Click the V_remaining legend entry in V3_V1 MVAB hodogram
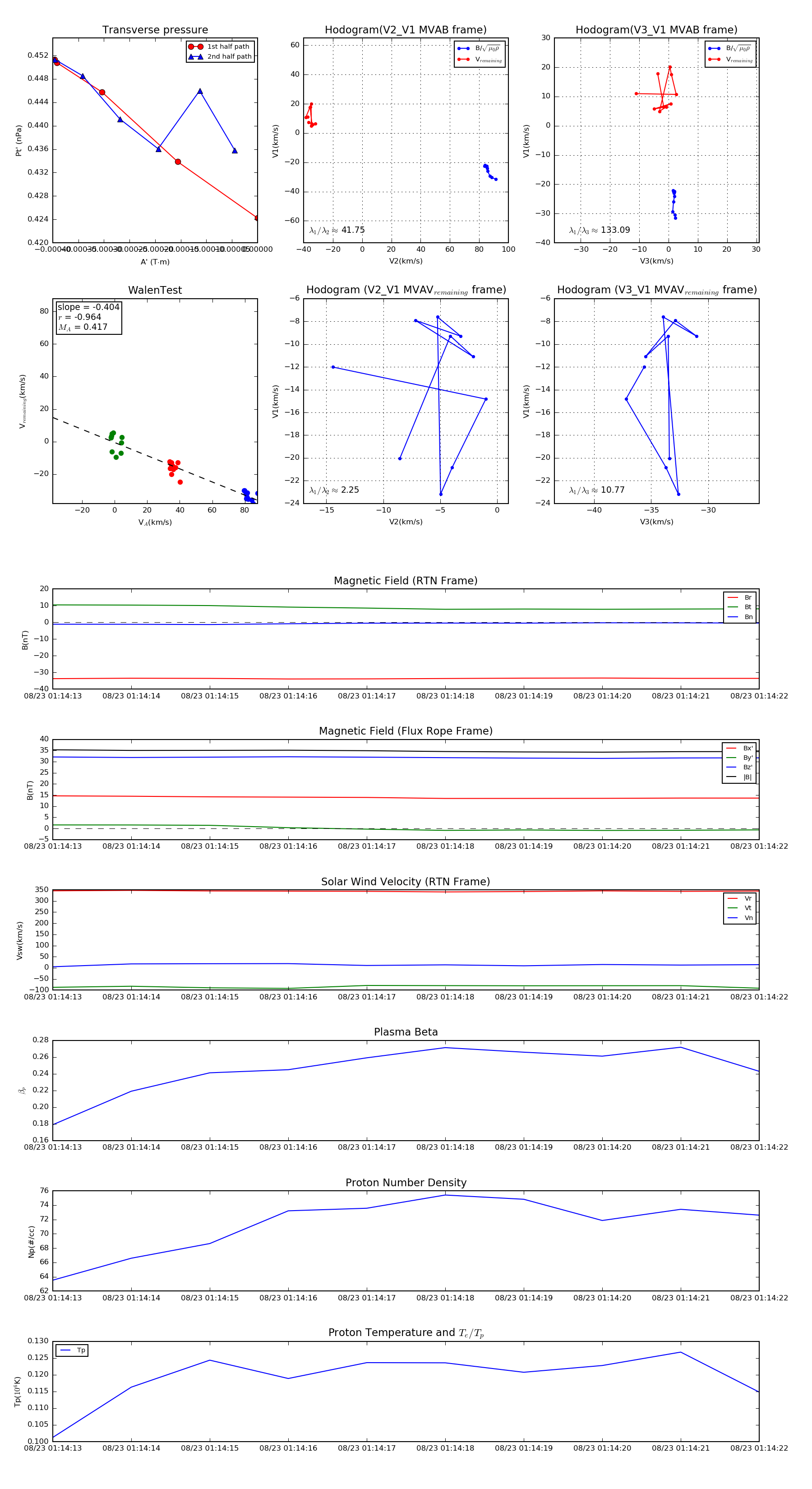The height and width of the screenshot is (1489, 812). coord(730,59)
